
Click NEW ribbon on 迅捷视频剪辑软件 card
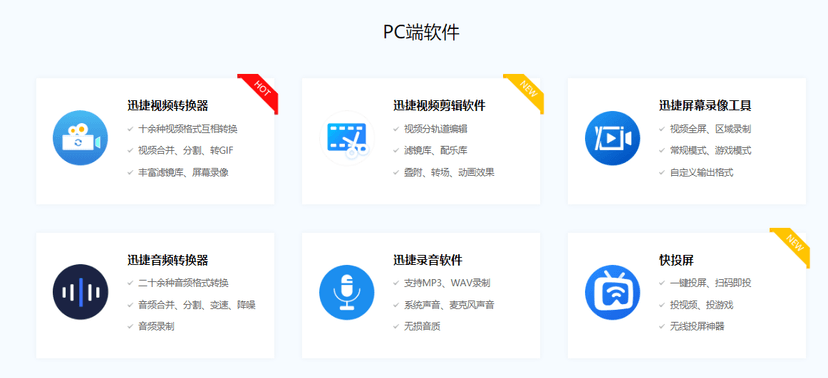(x=527, y=90)
